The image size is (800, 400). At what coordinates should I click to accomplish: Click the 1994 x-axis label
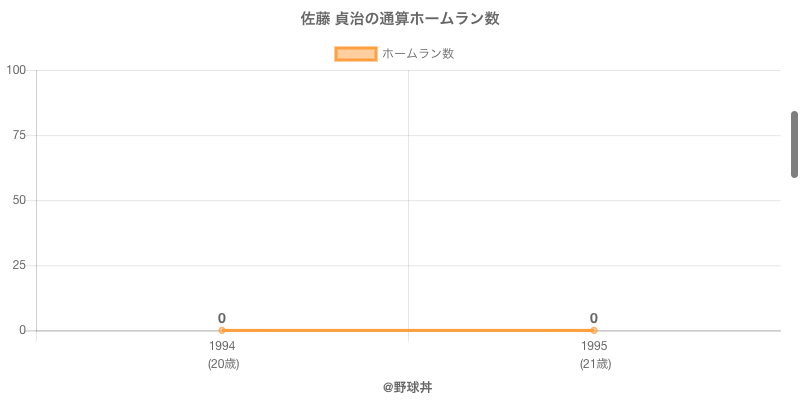[x=222, y=346]
